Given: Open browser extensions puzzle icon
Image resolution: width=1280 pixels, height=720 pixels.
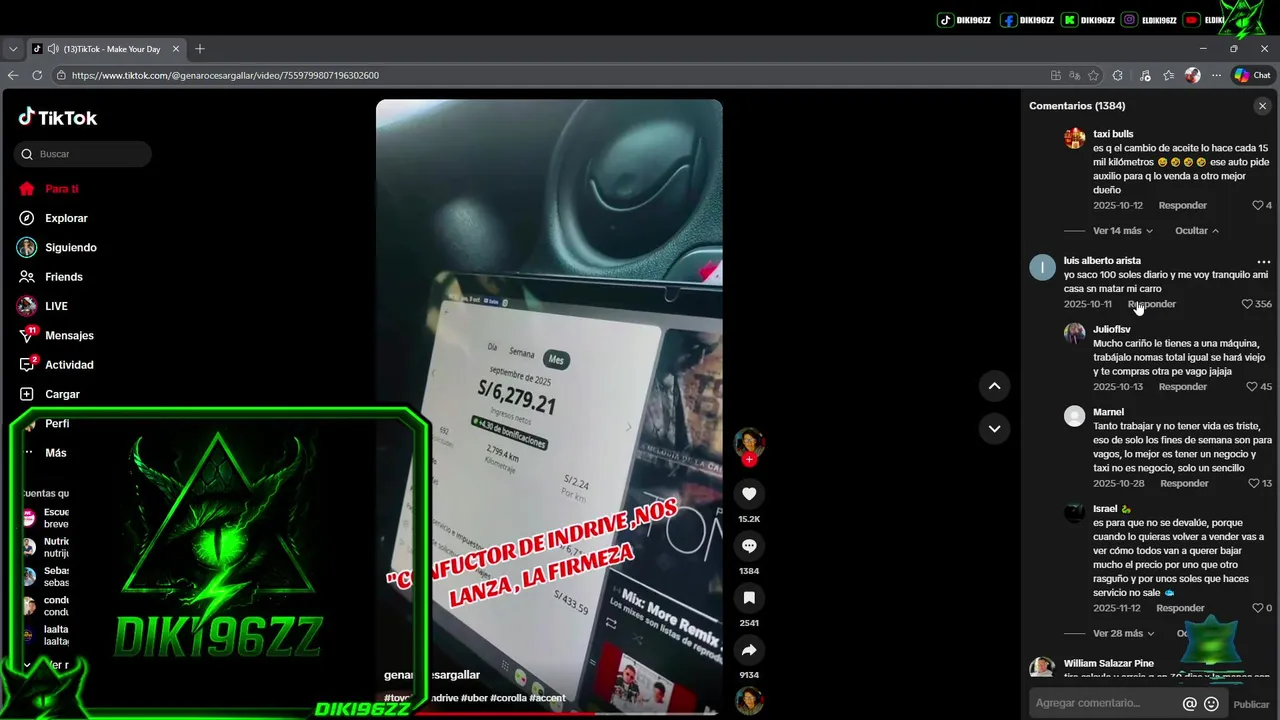Looking at the screenshot, I should 1118,75.
